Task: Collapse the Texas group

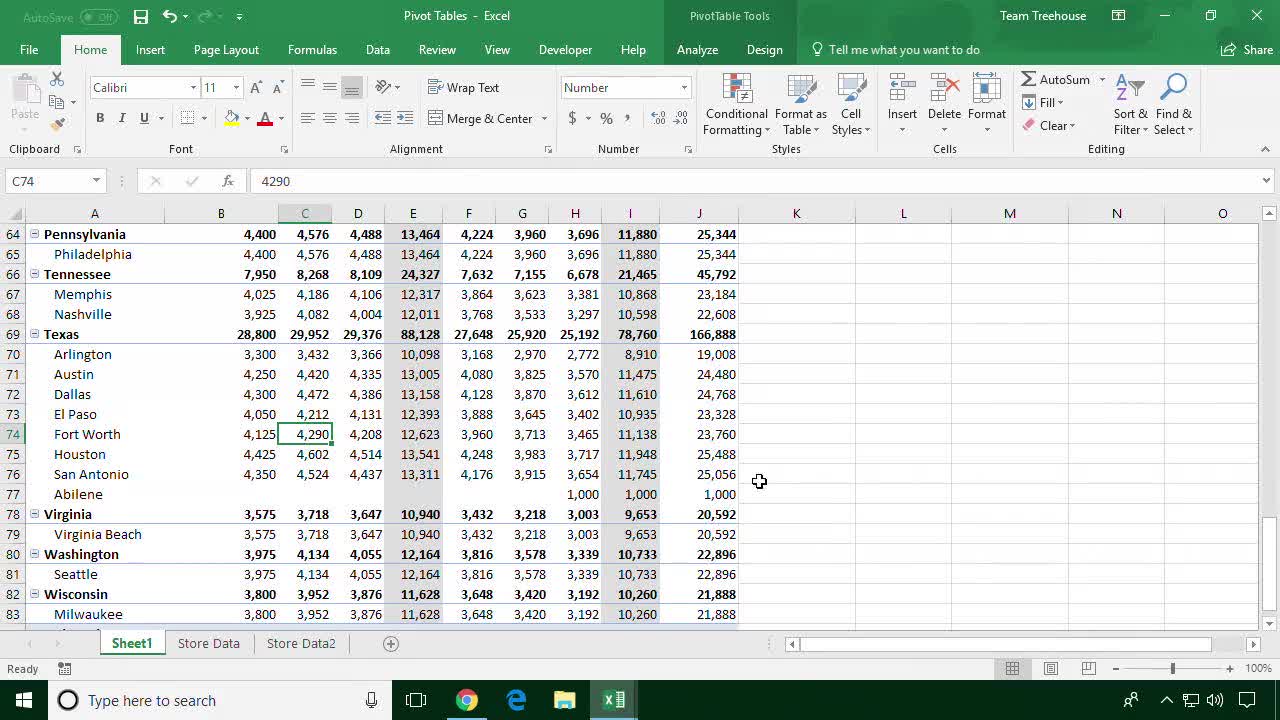Action: tap(34, 334)
